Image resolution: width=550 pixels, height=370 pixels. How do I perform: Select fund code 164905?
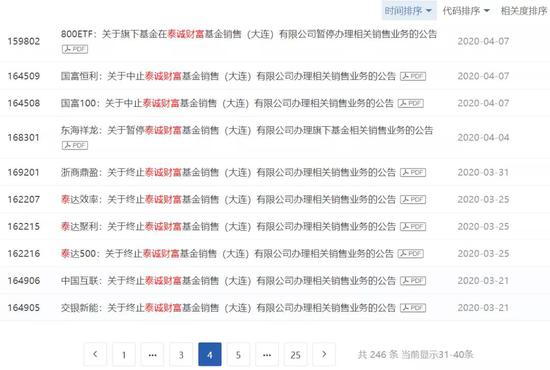click(24, 308)
